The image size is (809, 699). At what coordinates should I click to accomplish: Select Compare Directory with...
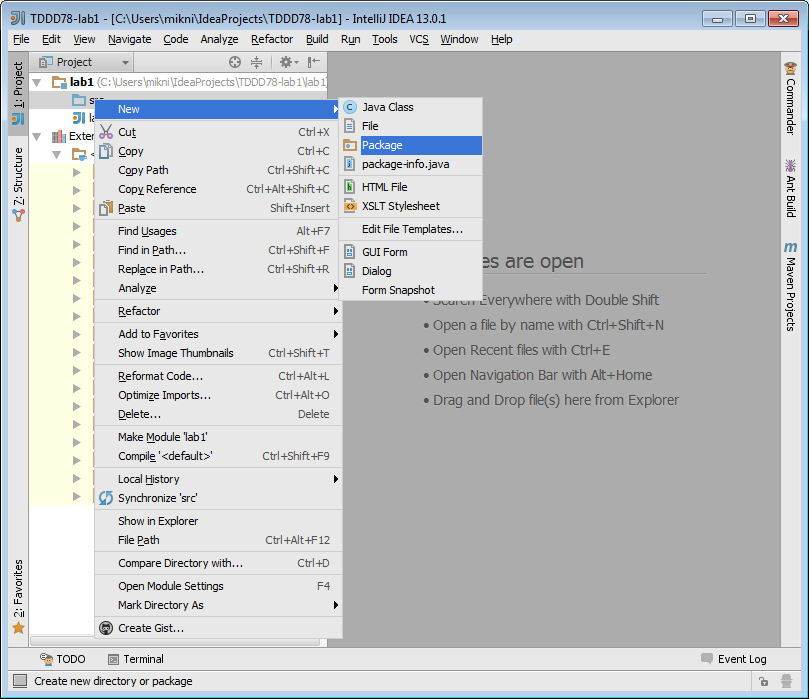[x=218, y=563]
